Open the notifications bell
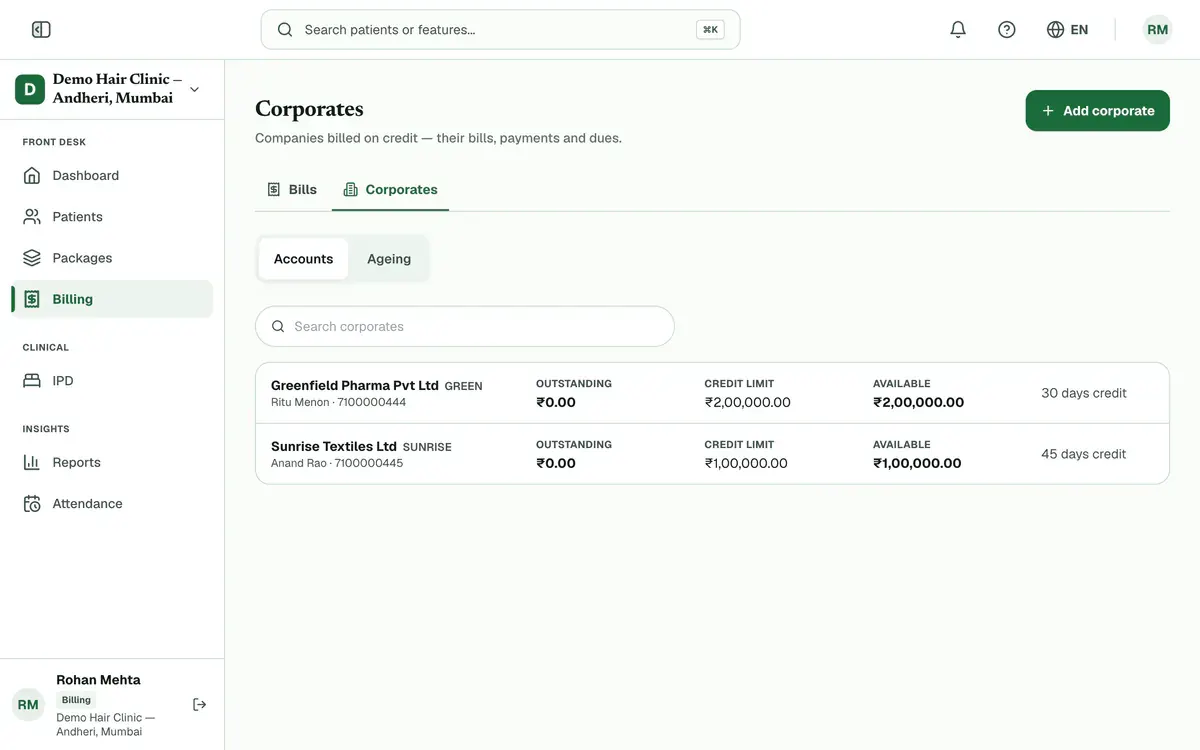Viewport: 1200px width, 750px height. [x=958, y=30]
